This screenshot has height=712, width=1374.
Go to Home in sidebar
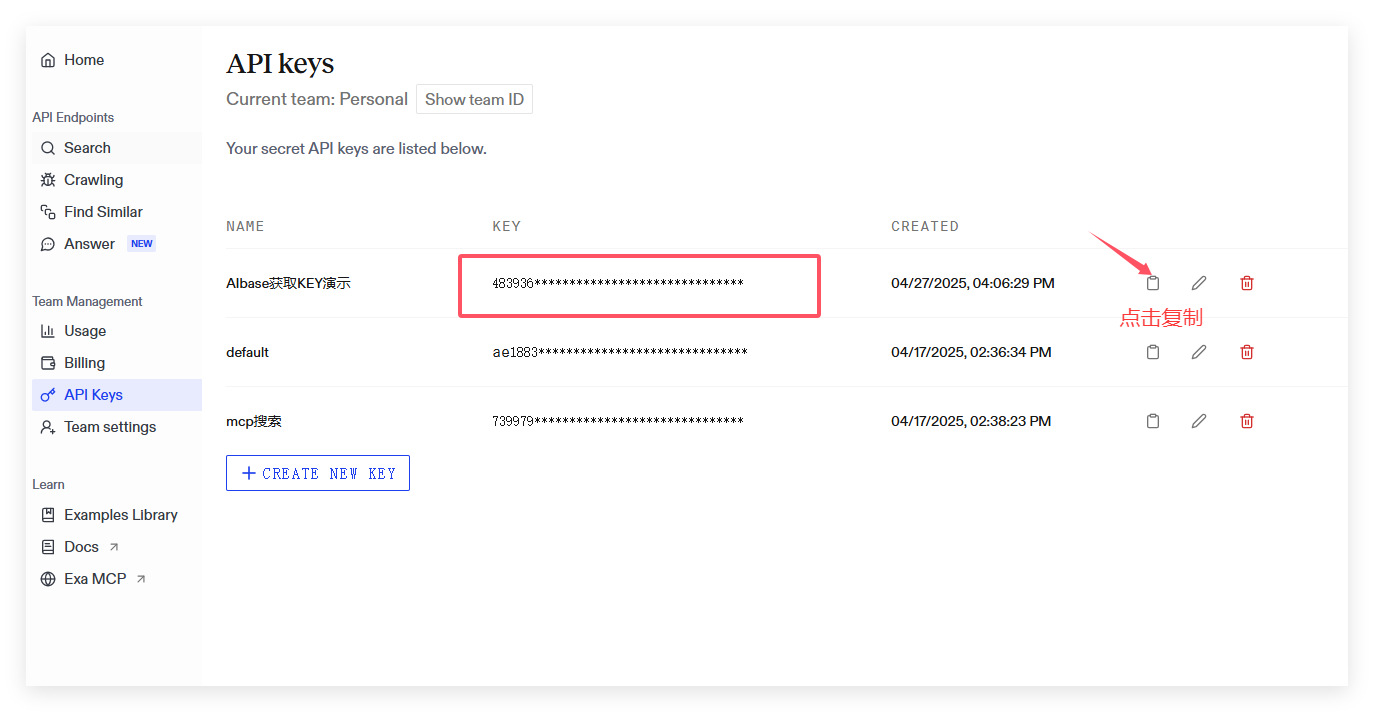tap(84, 60)
